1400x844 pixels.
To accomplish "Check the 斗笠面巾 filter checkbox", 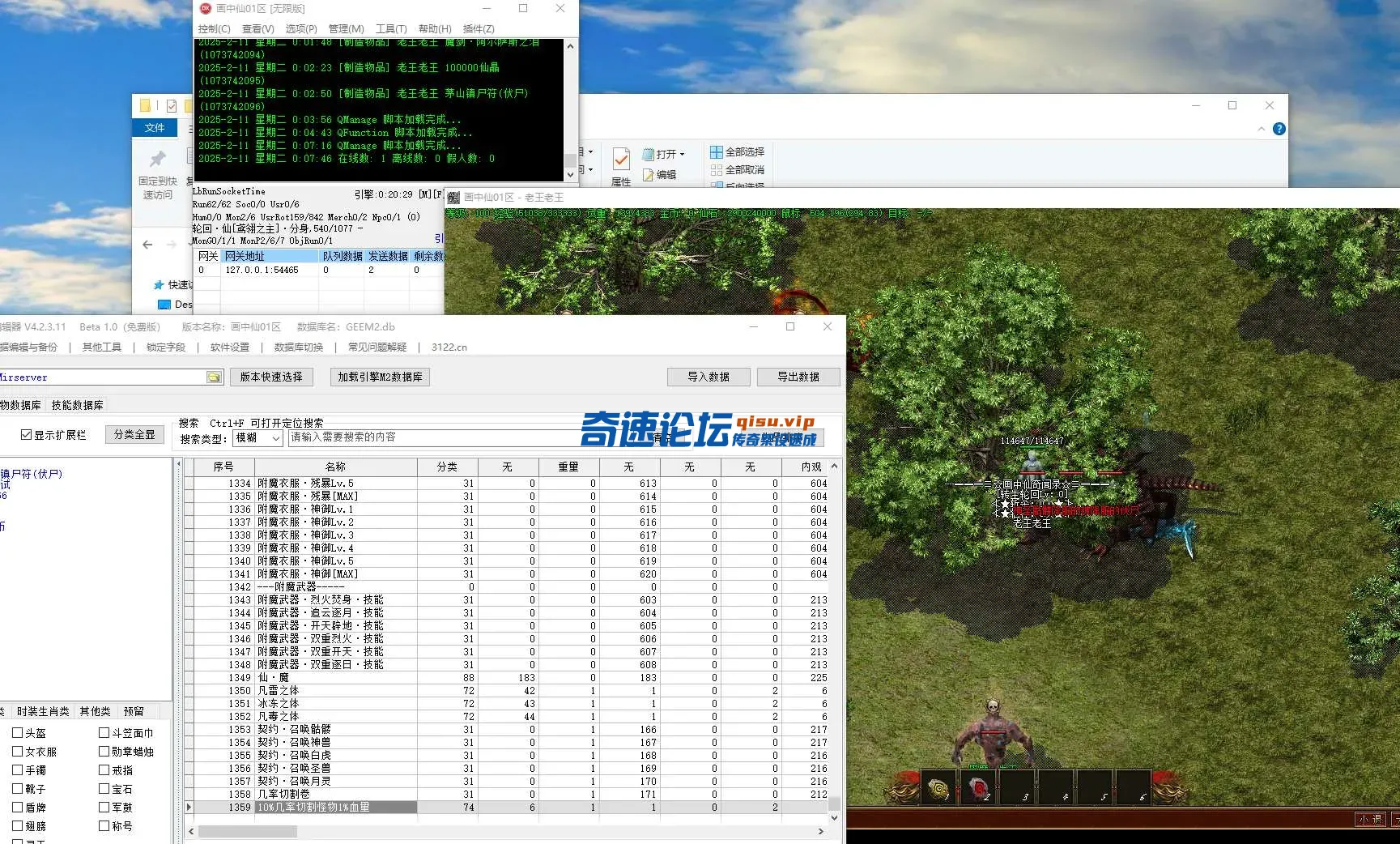I will [x=104, y=732].
